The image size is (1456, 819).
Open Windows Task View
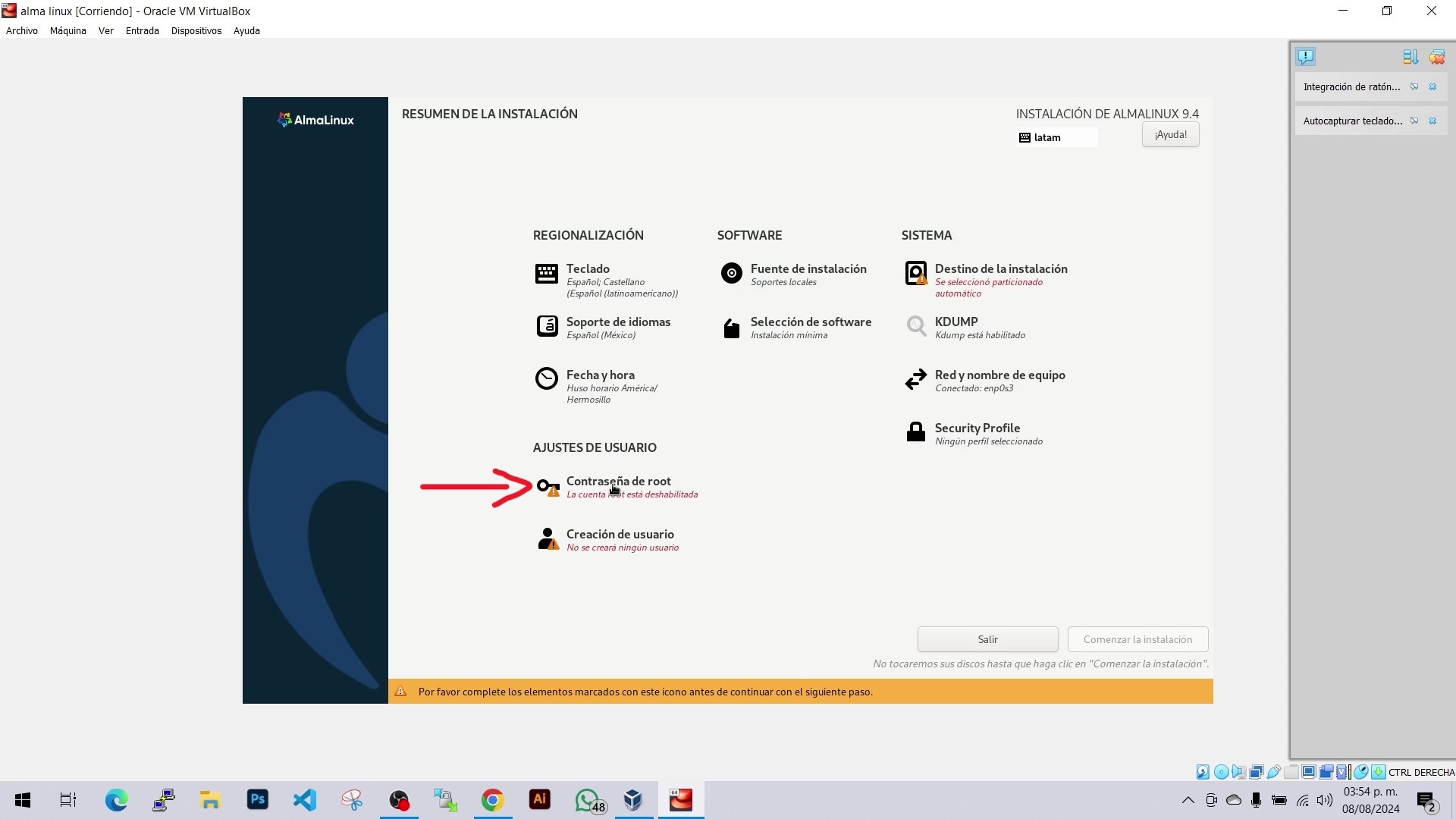pyautogui.click(x=68, y=800)
